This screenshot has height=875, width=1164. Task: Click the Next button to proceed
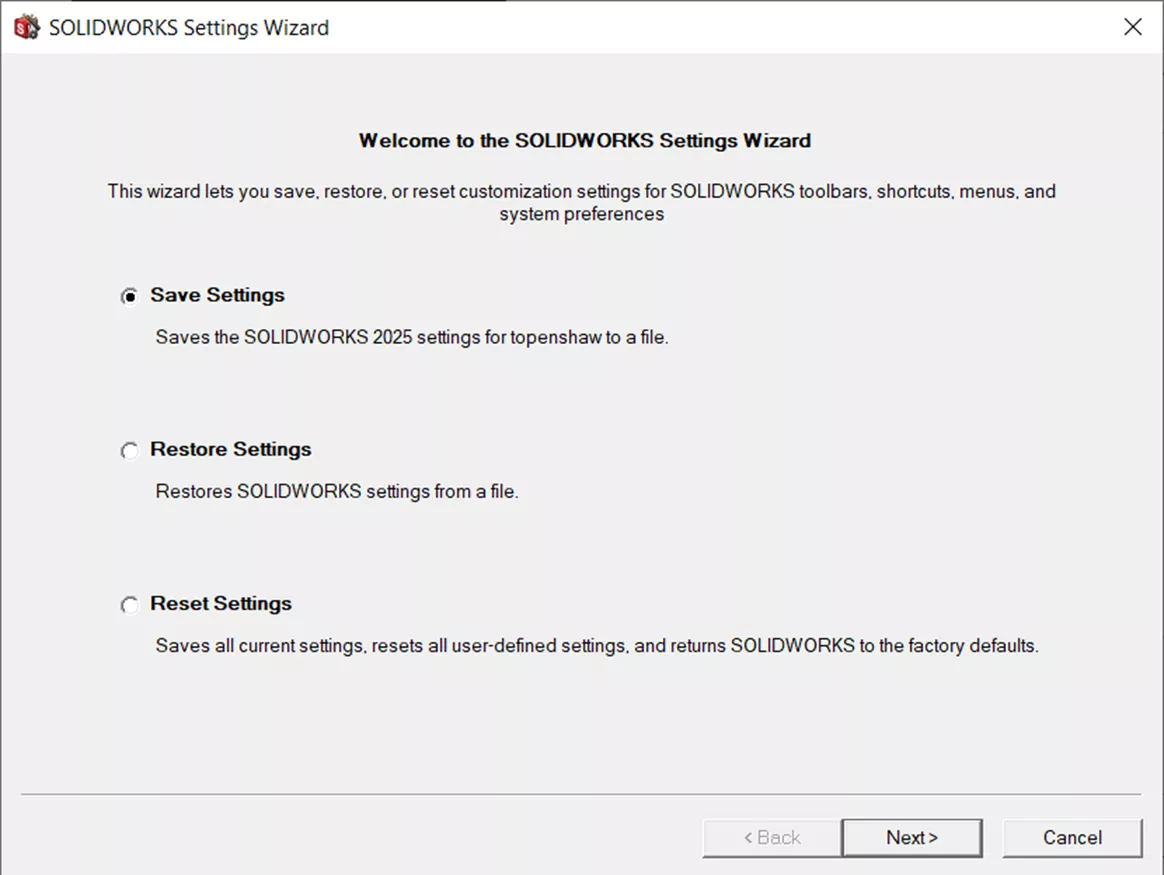tap(911, 838)
